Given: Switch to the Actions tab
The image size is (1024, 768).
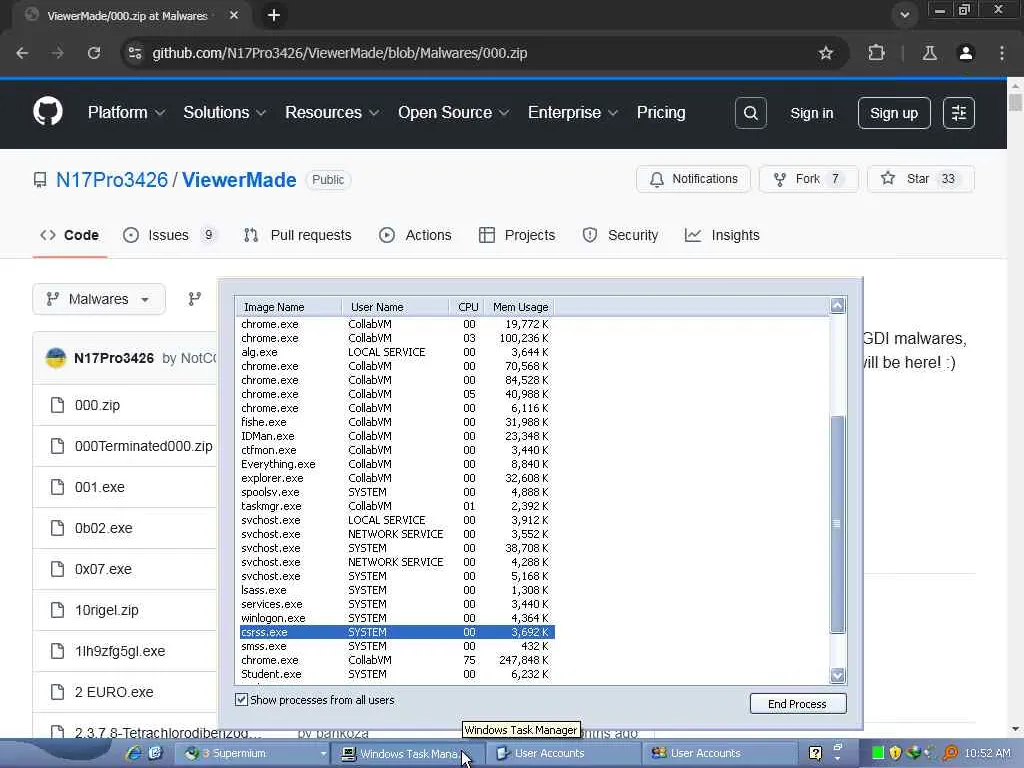Looking at the screenshot, I should pos(415,235).
